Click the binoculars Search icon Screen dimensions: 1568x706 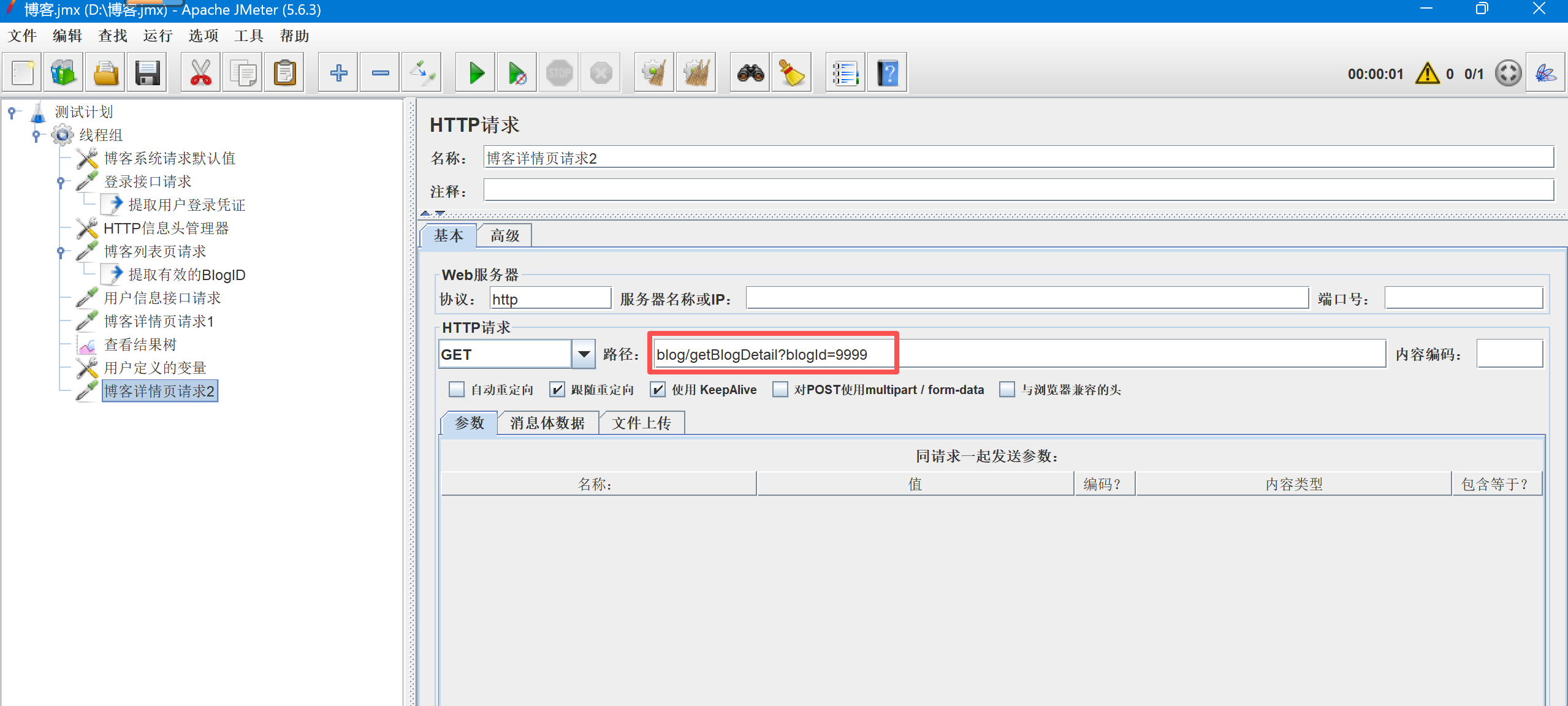(x=750, y=74)
